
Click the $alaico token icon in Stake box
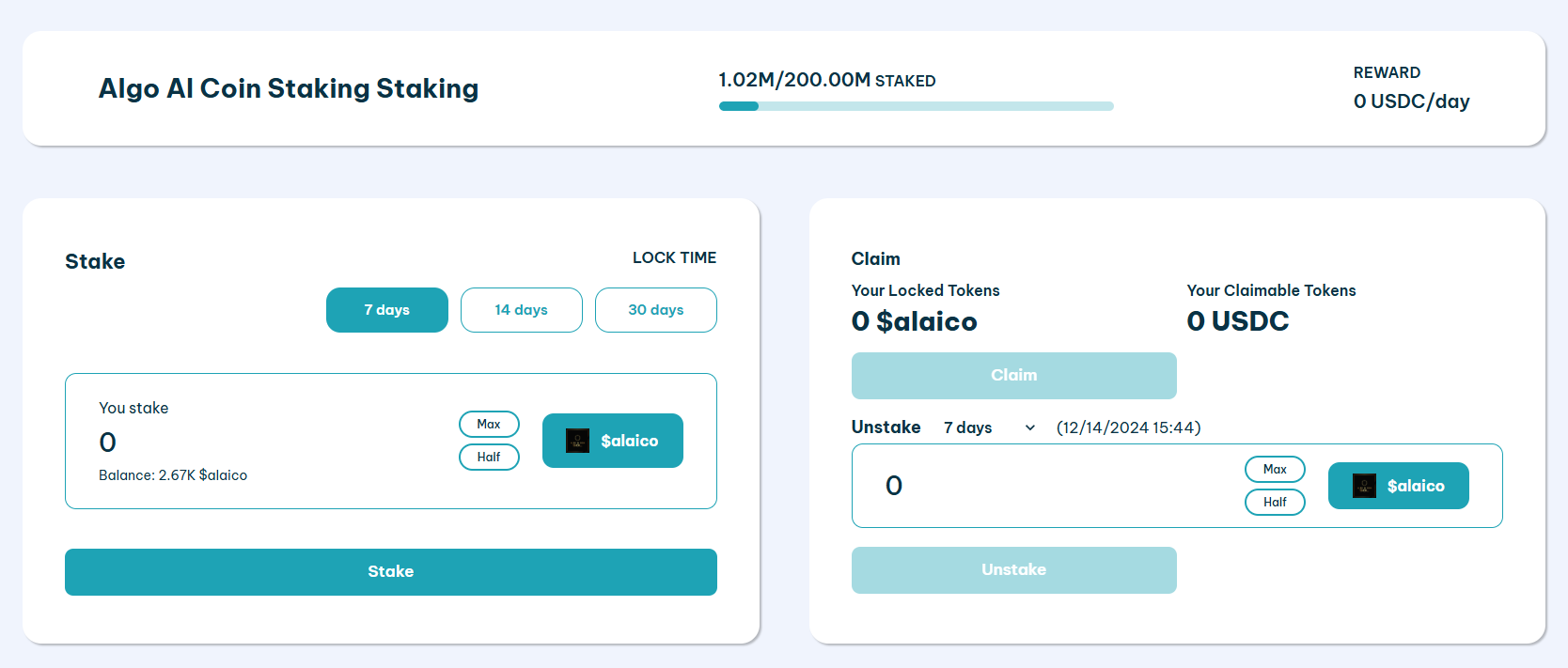tap(577, 441)
